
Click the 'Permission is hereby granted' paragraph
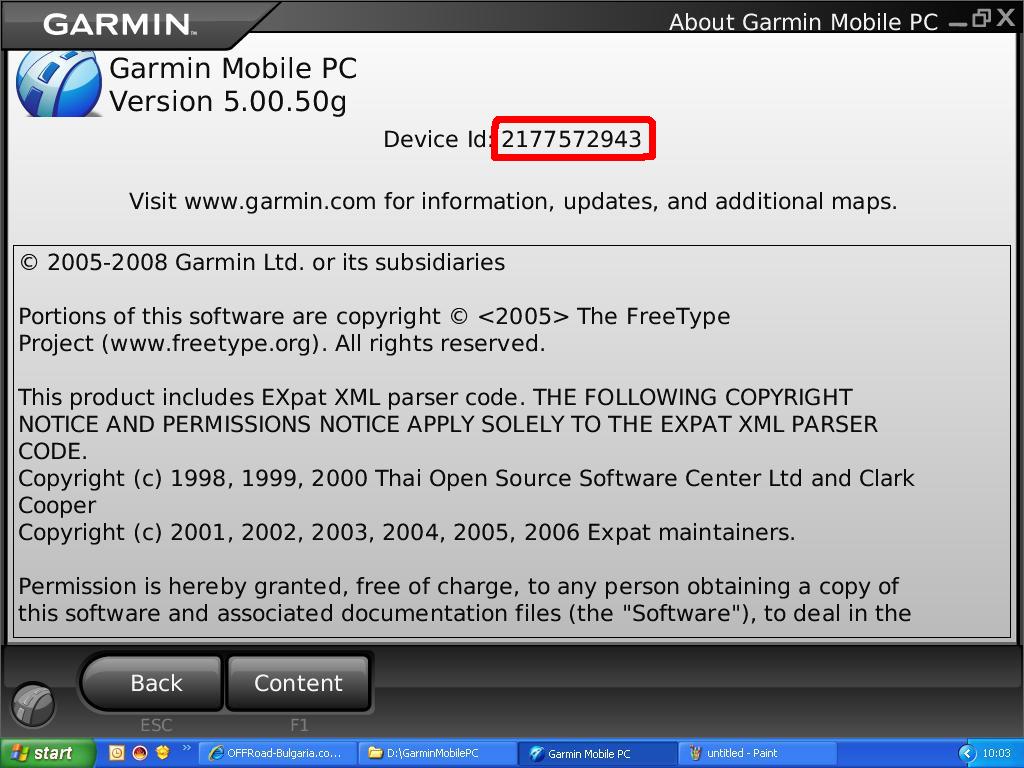tap(464, 600)
